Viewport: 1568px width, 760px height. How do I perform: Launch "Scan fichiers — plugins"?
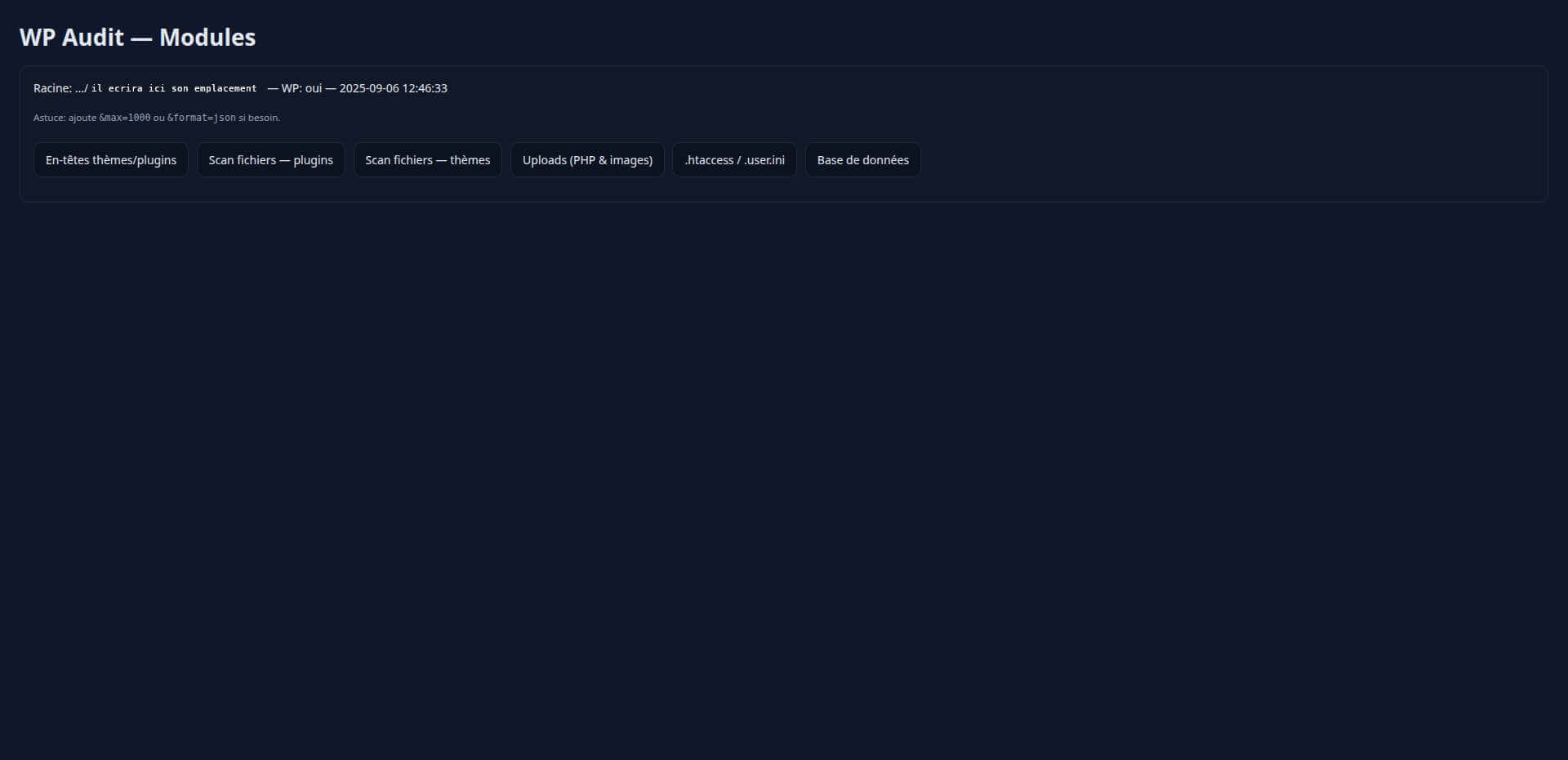[270, 159]
